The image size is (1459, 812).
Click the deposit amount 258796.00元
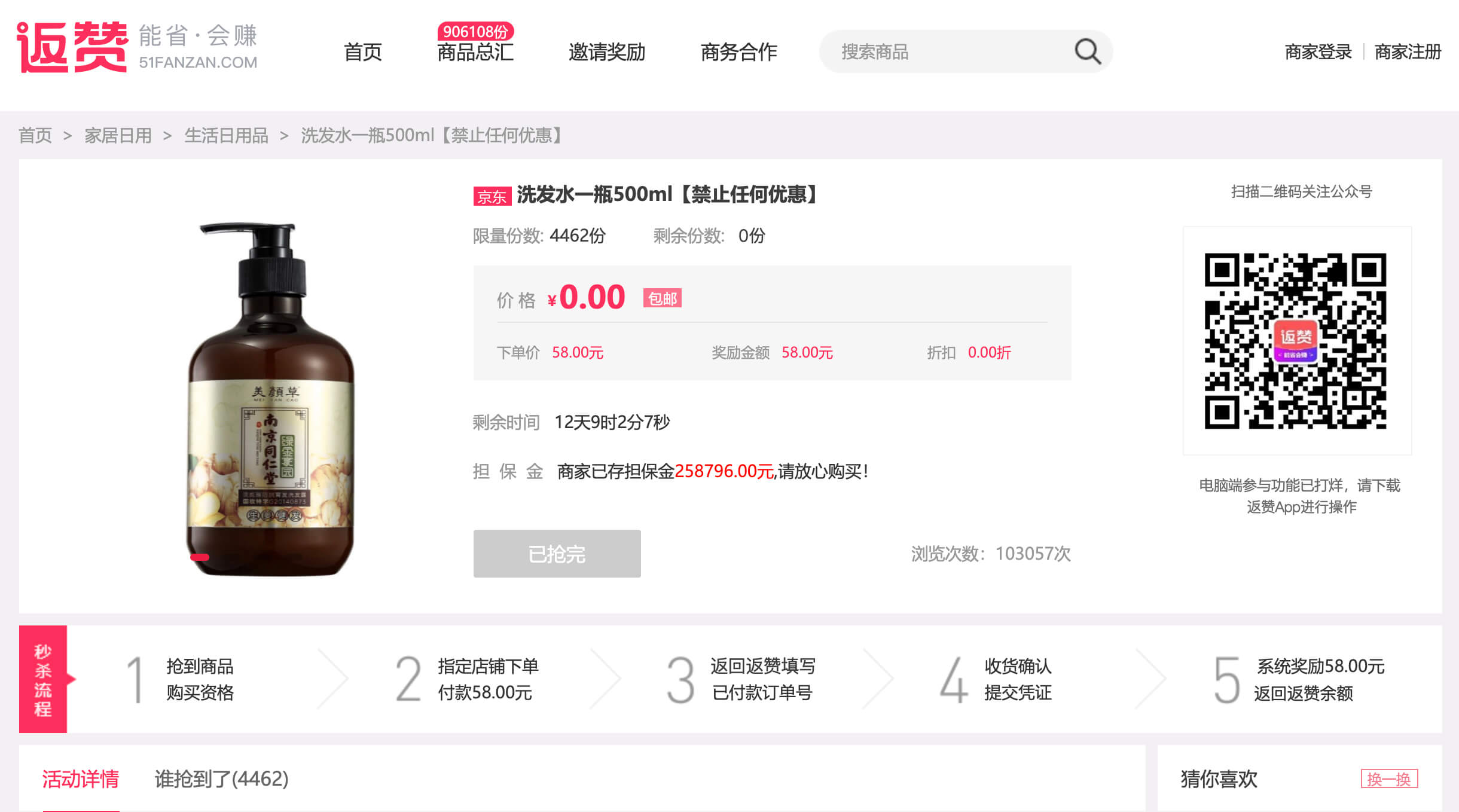[724, 472]
